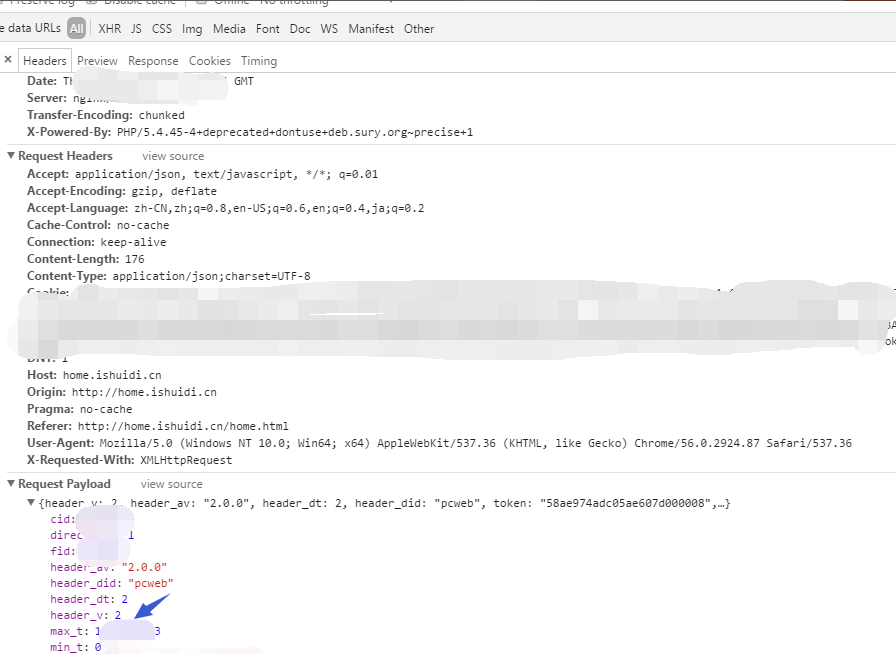Filter requests by CSS
The image size is (896, 654).
162,29
